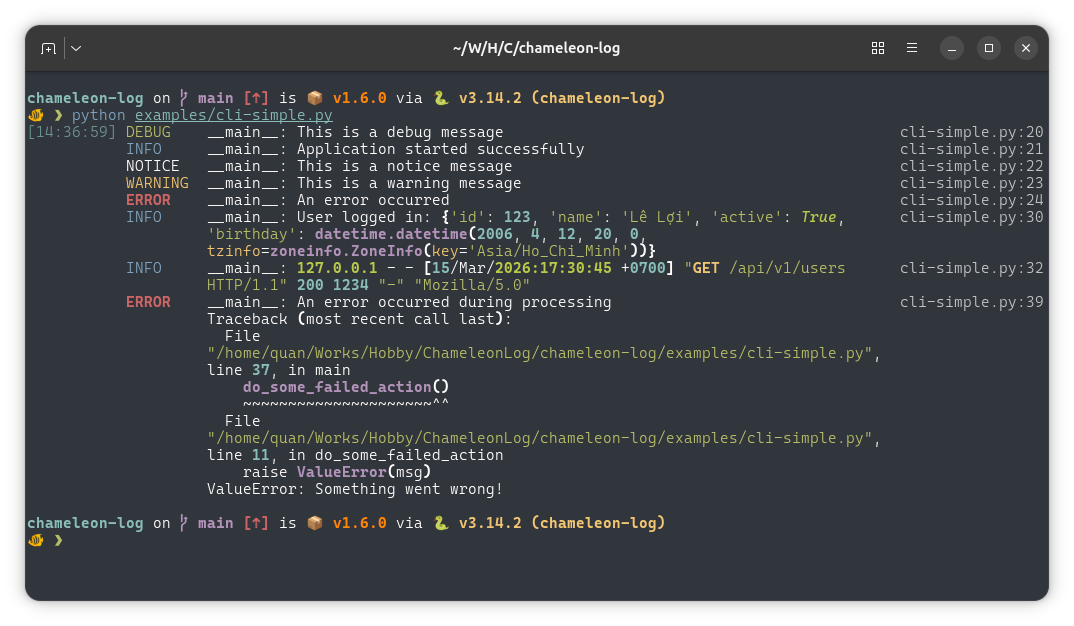Click the datetime.datetime call text

coord(391,234)
